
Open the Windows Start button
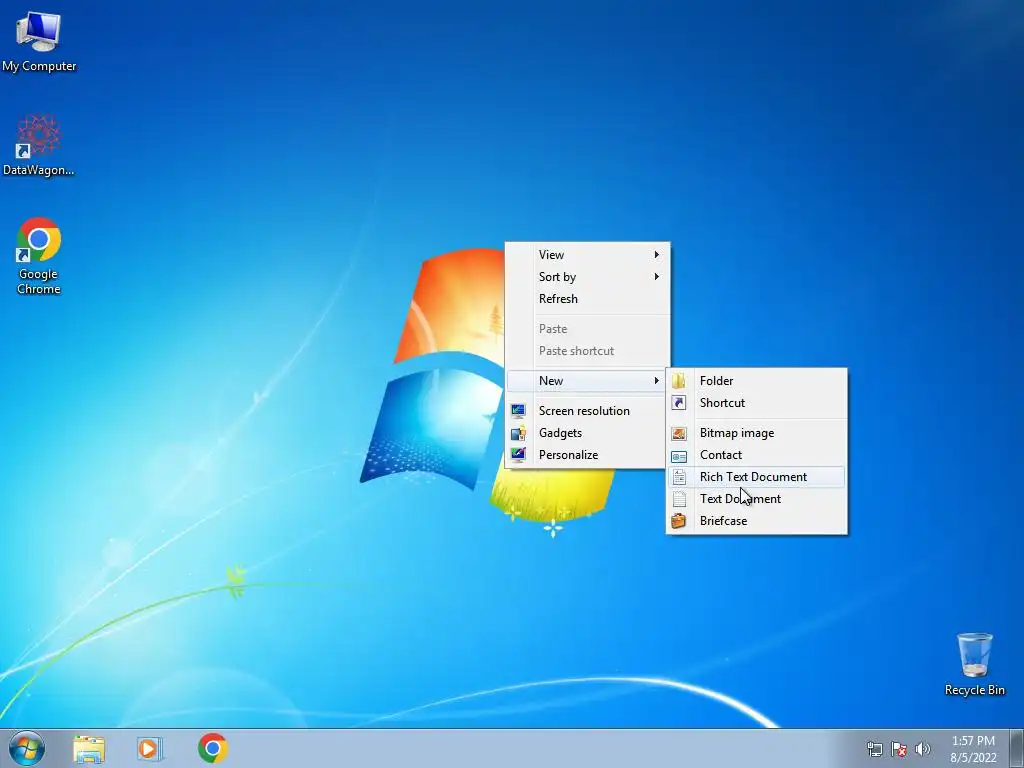[x=27, y=748]
